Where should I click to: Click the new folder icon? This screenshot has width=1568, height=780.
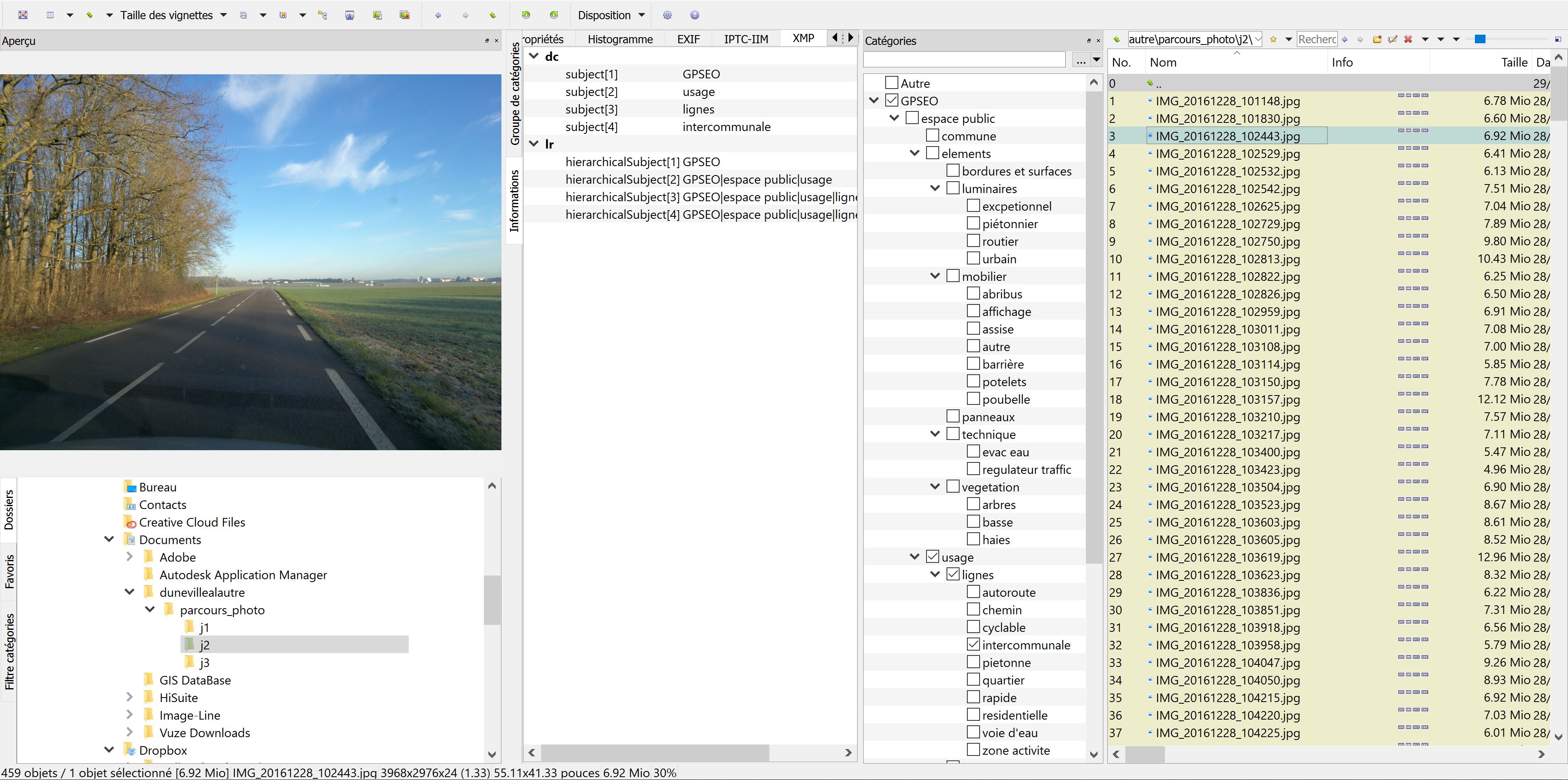click(1377, 40)
